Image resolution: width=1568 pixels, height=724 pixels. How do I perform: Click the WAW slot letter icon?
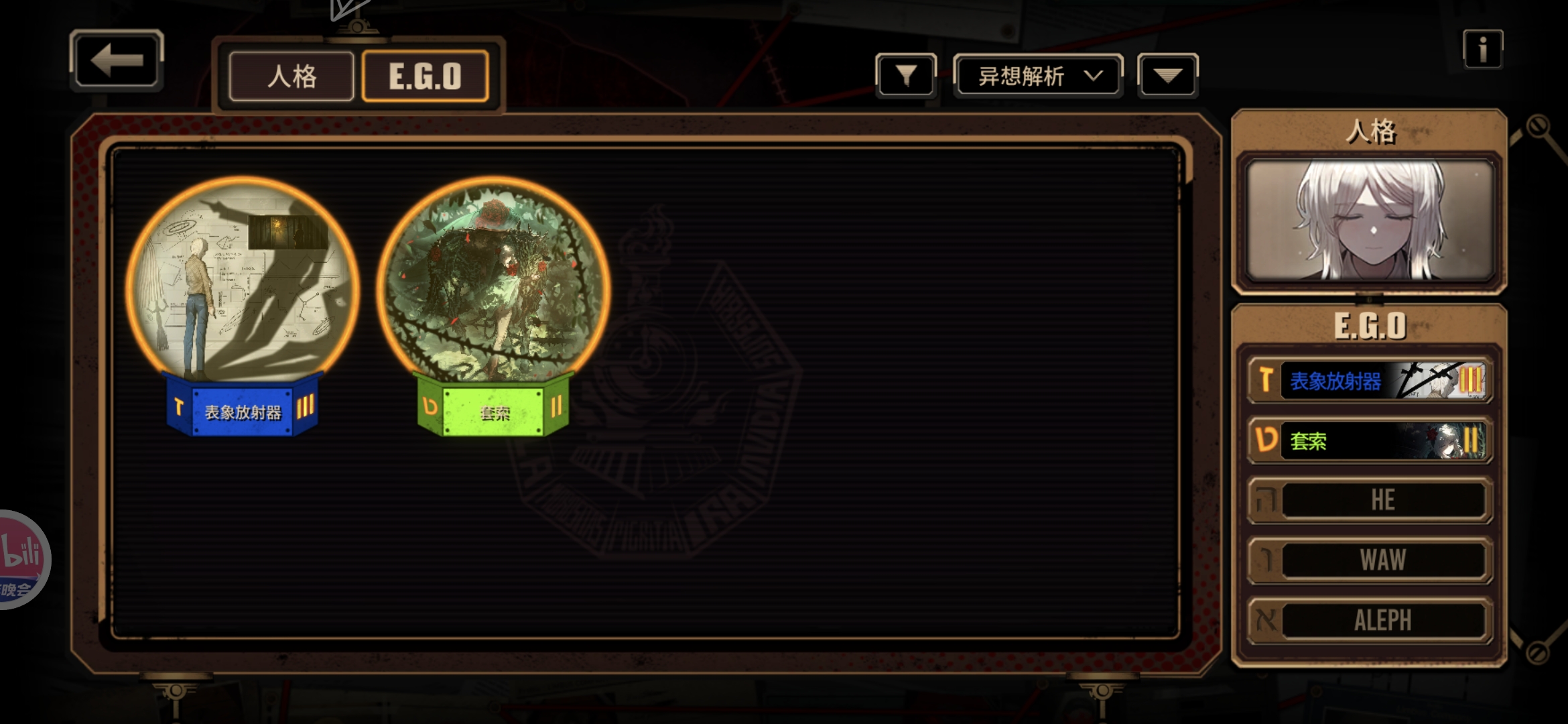click(1265, 560)
